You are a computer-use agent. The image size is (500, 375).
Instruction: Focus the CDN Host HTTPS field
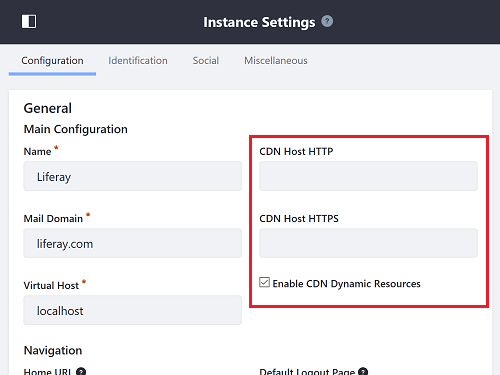[368, 243]
